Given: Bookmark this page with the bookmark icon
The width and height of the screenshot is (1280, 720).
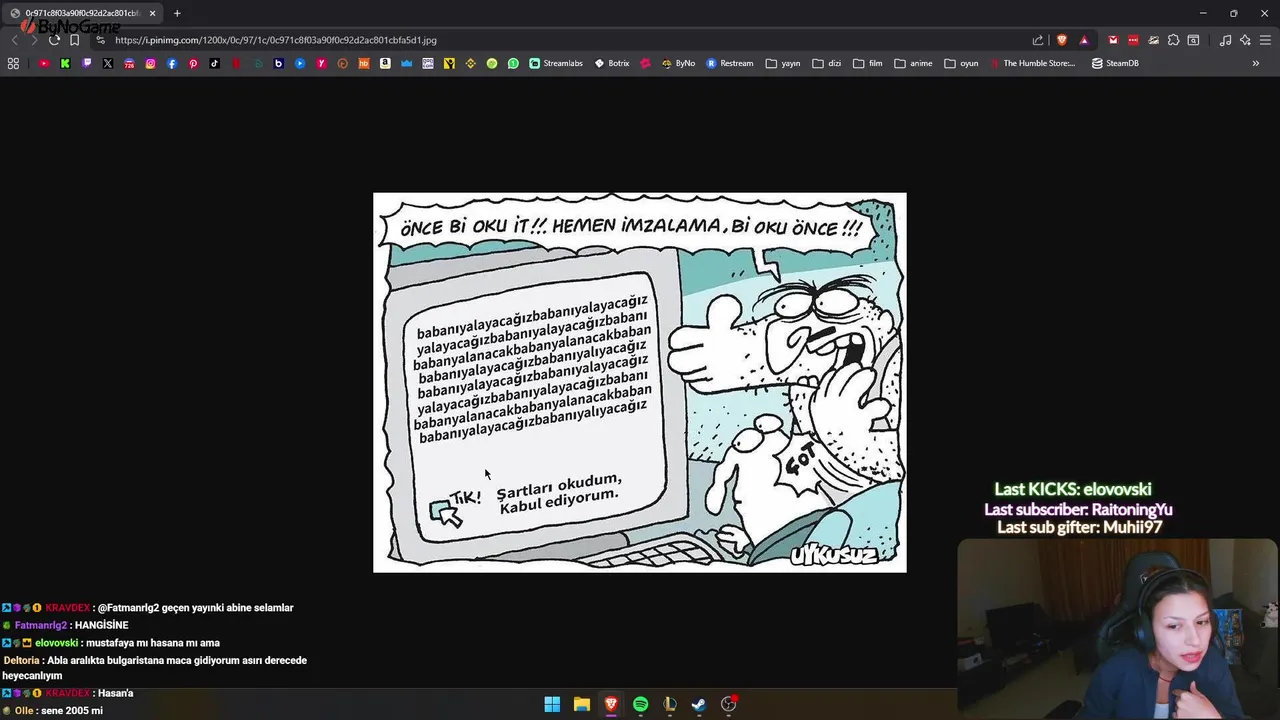Looking at the screenshot, I should [74, 40].
